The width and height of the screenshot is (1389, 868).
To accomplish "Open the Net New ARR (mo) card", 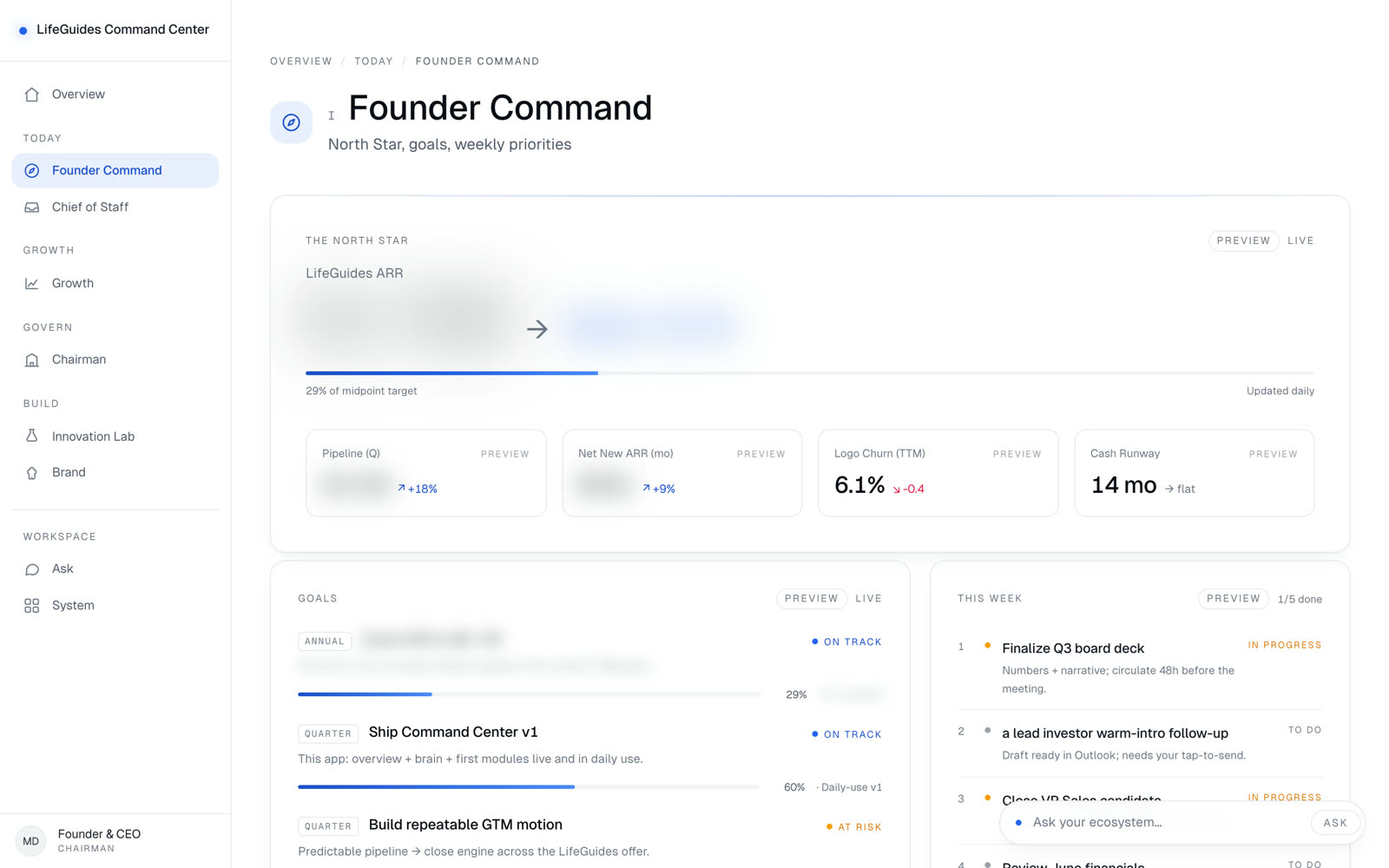I will point(682,473).
